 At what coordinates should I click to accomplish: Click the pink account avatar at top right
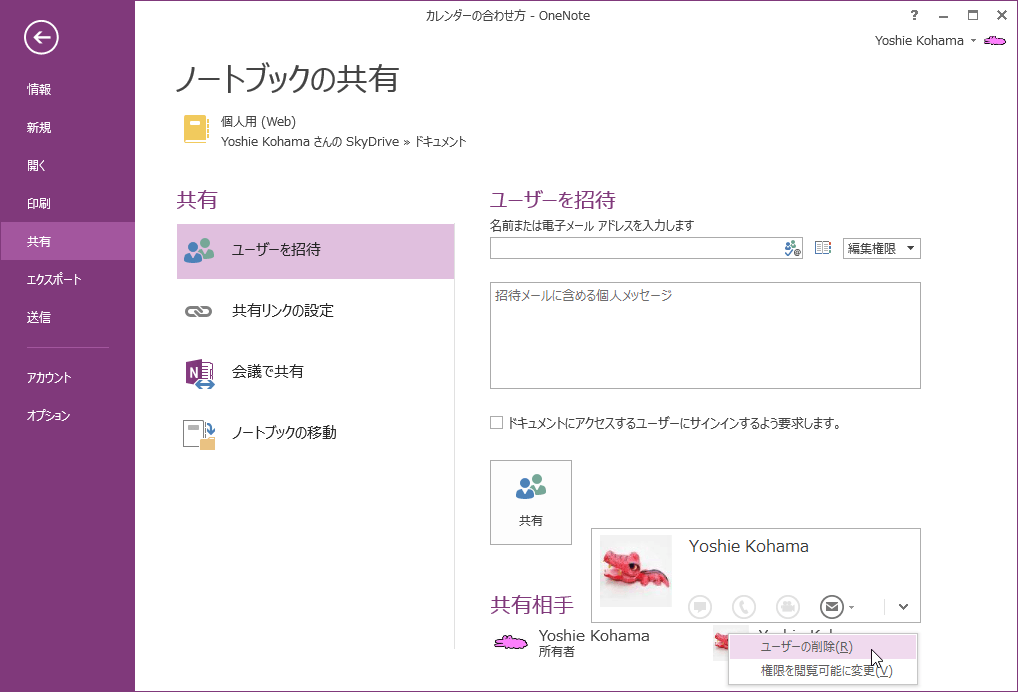click(x=995, y=40)
